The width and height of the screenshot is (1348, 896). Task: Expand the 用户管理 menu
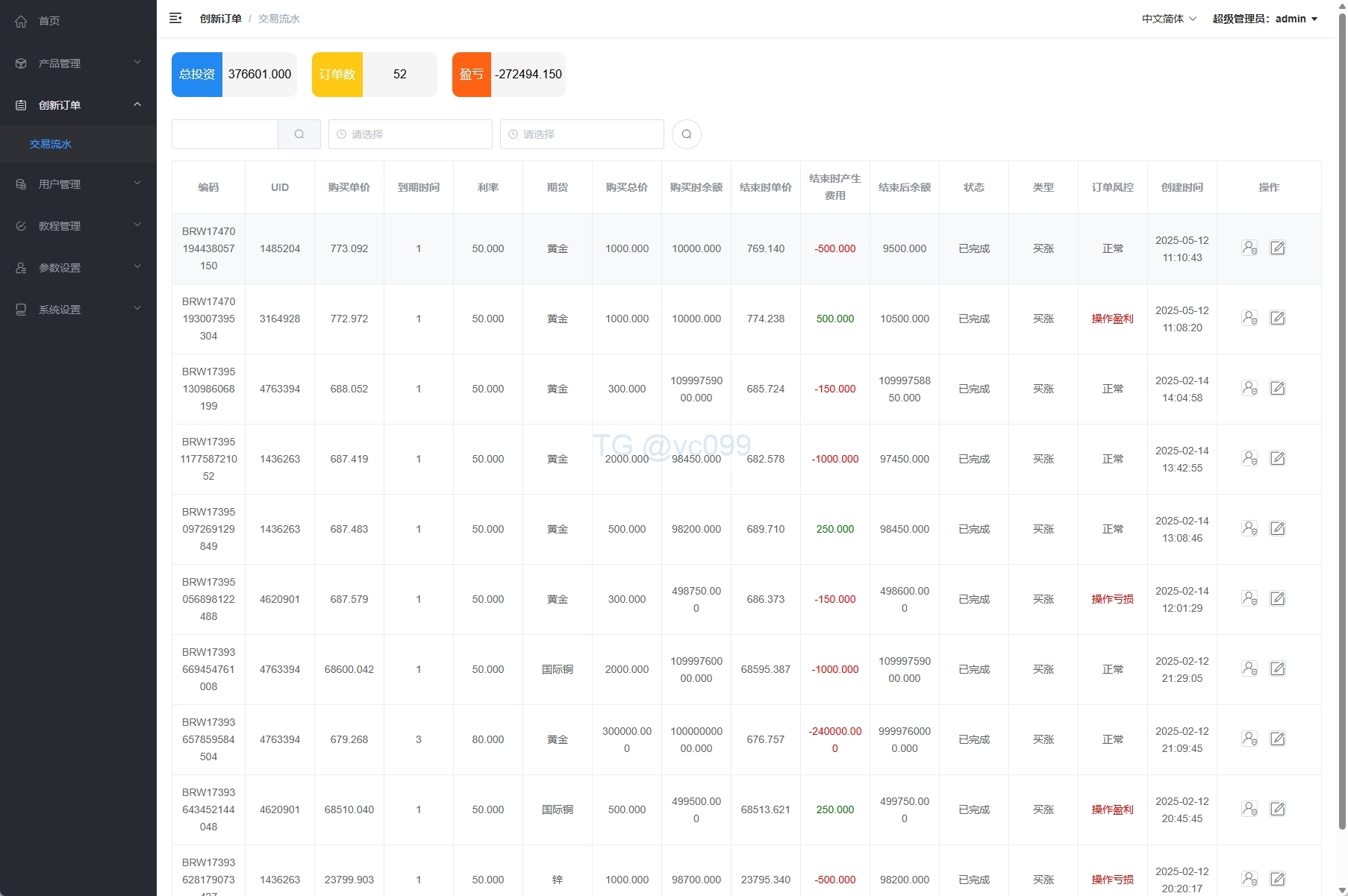click(x=78, y=184)
